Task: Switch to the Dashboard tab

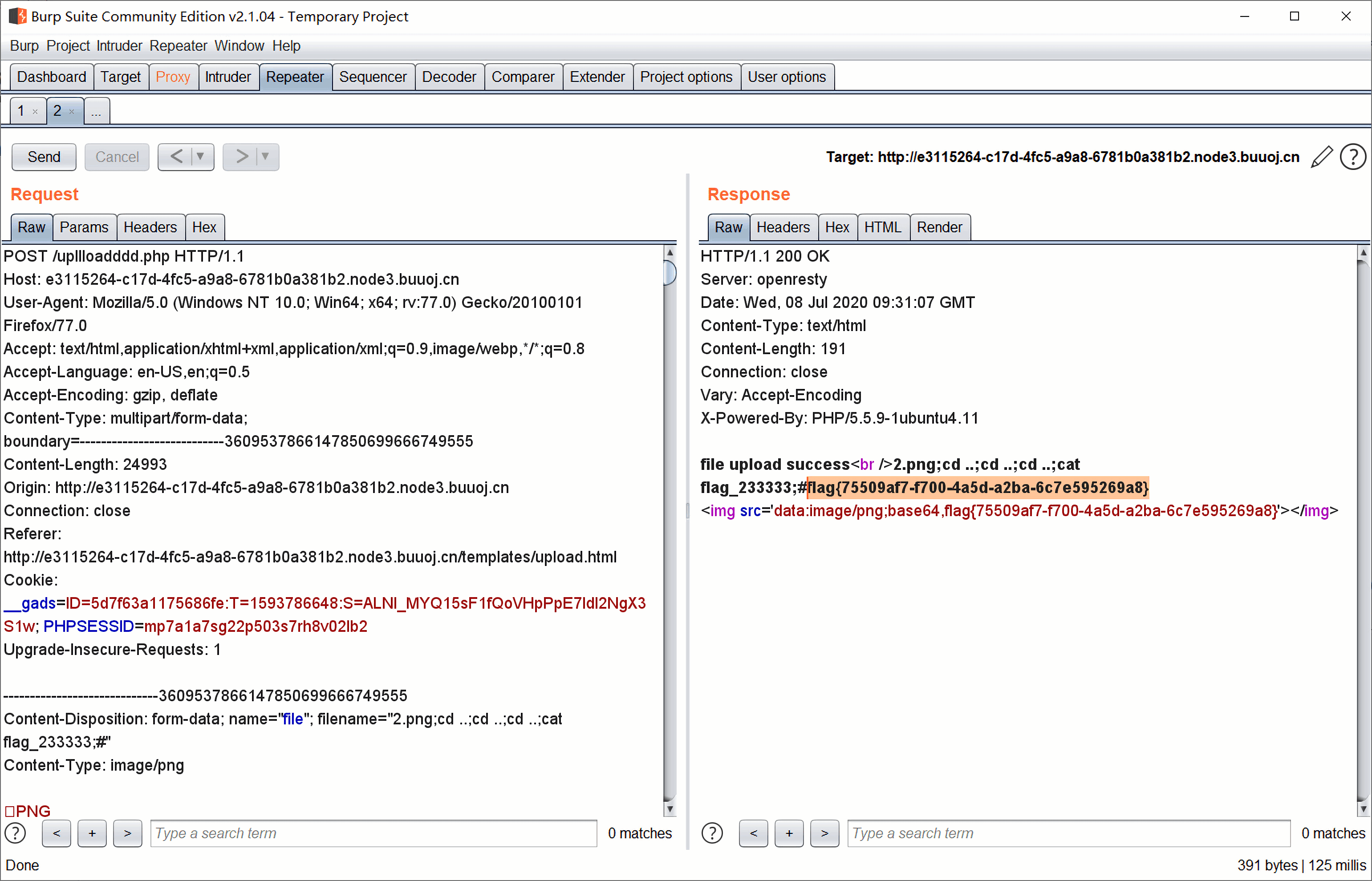Action: point(52,77)
